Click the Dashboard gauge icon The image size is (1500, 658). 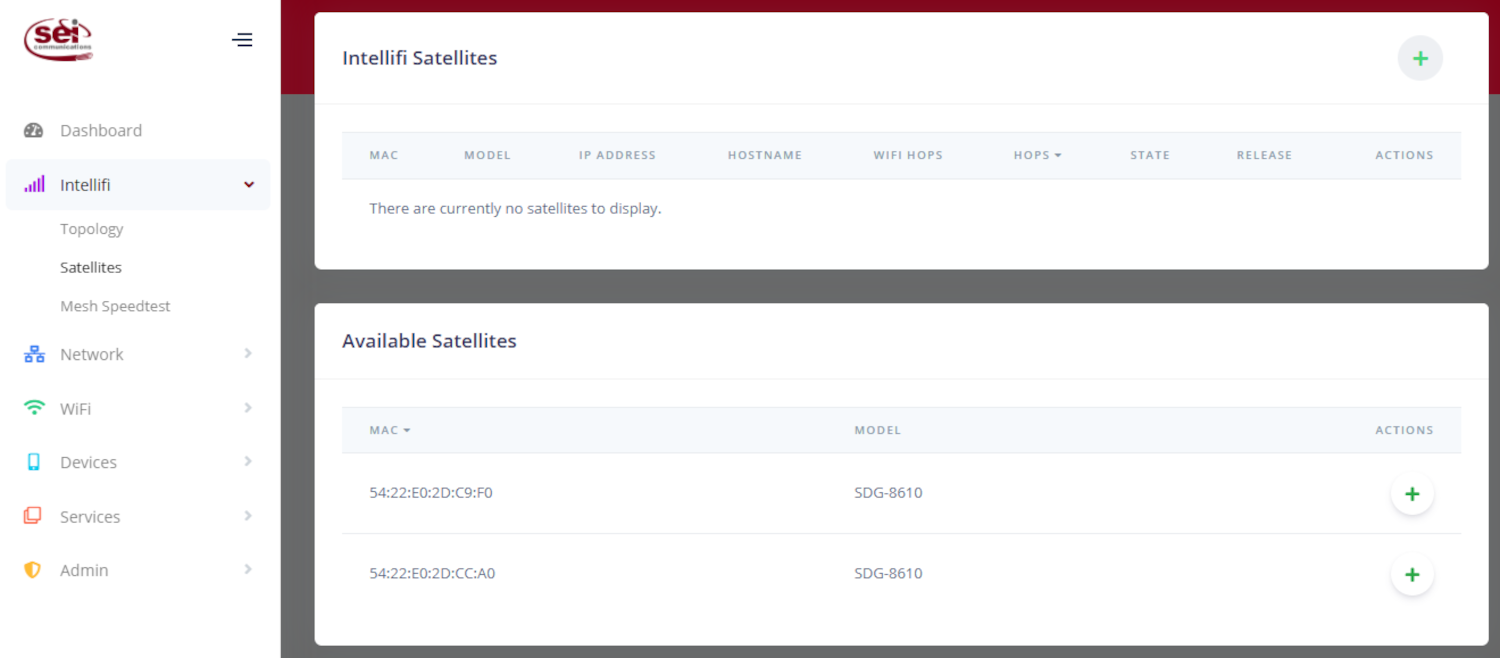pos(34,130)
